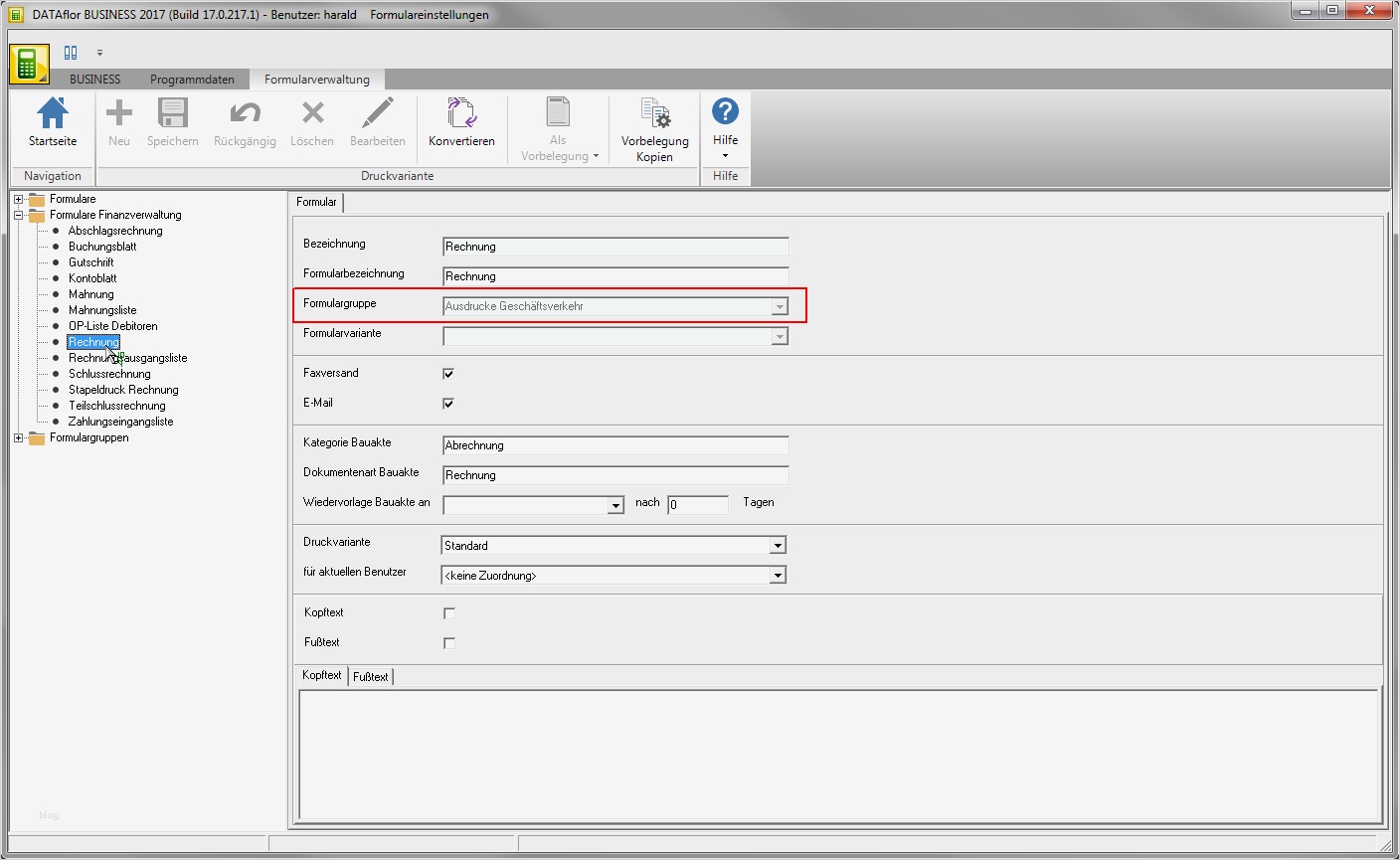This screenshot has width=1400, height=860.
Task: Open the Druckvariante dropdown
Action: [x=778, y=546]
